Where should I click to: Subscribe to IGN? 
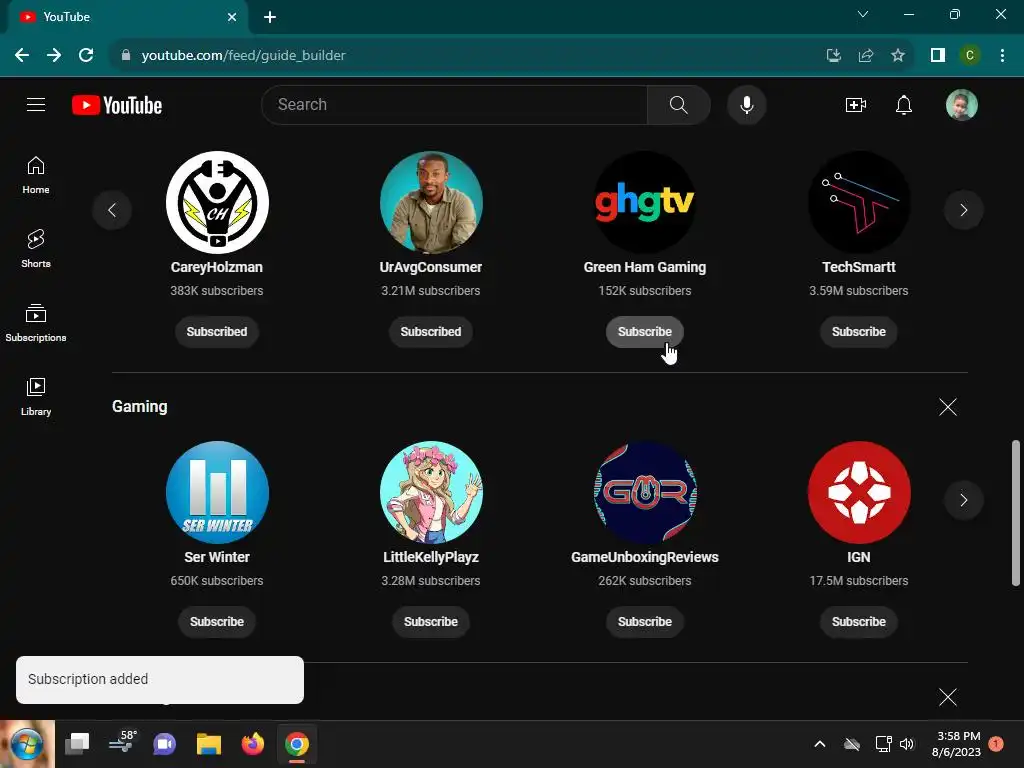click(859, 622)
